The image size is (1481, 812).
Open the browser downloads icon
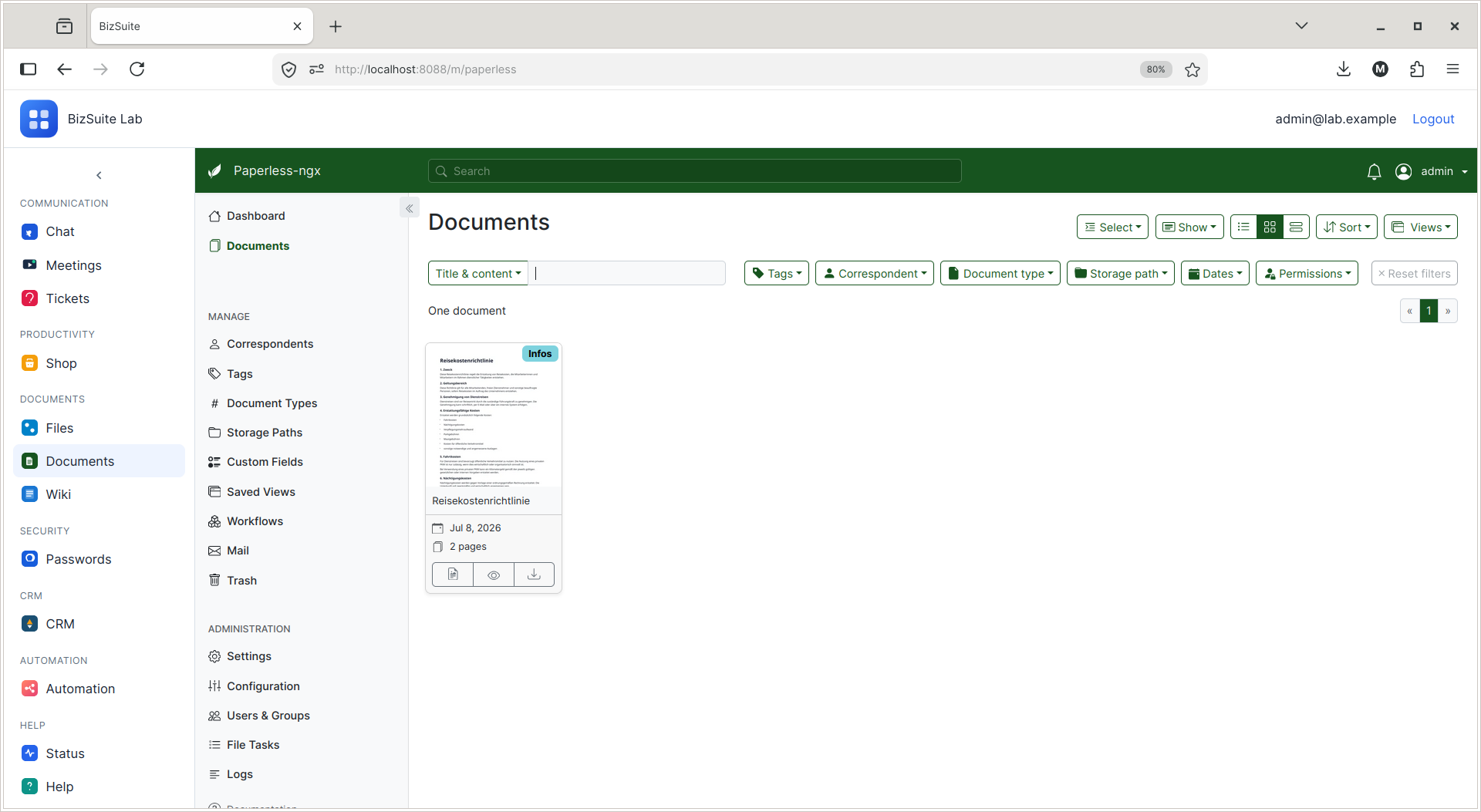point(1344,69)
